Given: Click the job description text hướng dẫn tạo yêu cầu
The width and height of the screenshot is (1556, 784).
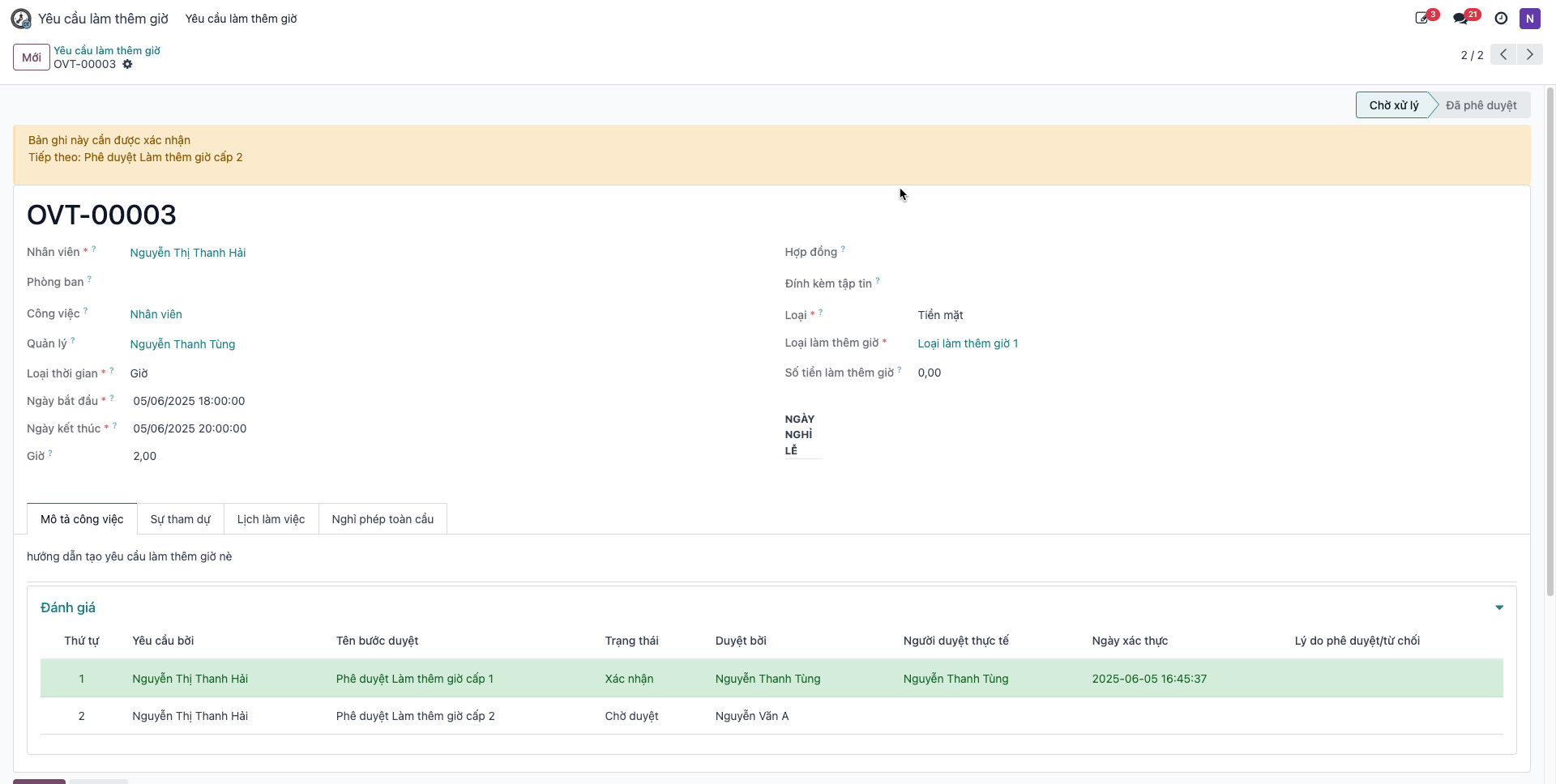Looking at the screenshot, I should point(129,556).
